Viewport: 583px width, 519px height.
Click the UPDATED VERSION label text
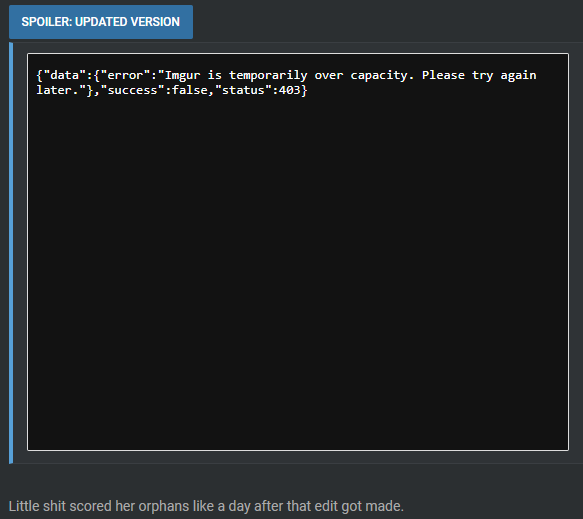click(x=128, y=22)
